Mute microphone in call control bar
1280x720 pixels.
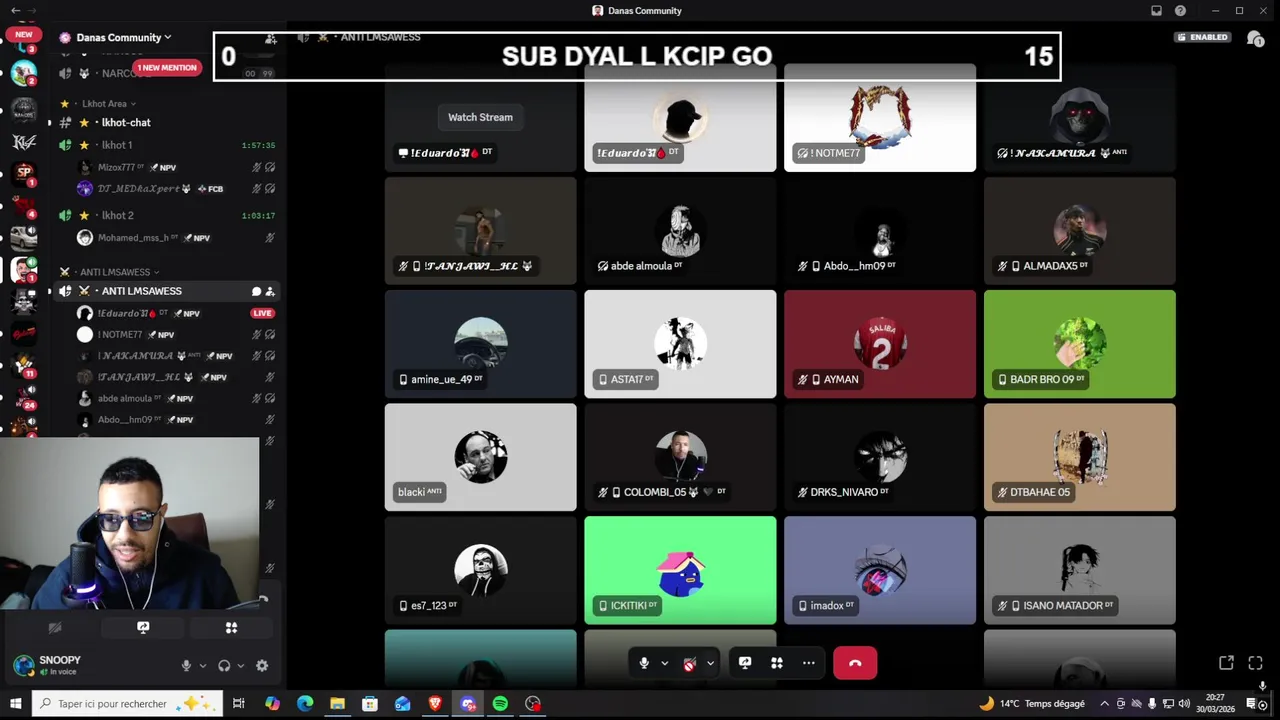644,663
